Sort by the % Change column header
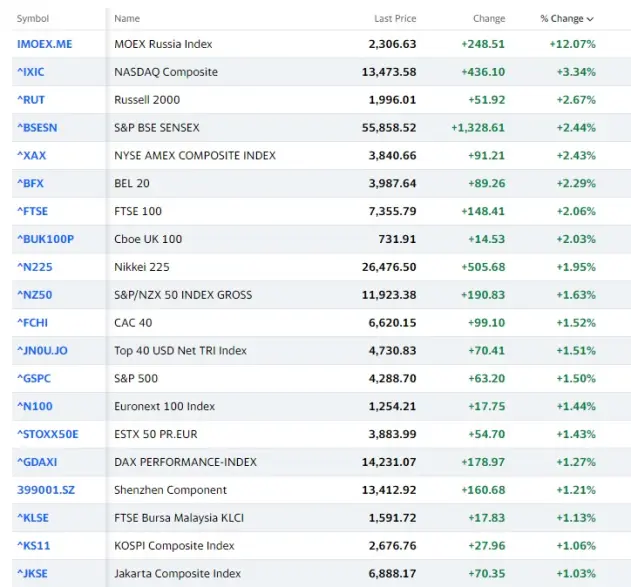Viewport: 631px width, 587px height. [x=567, y=19]
